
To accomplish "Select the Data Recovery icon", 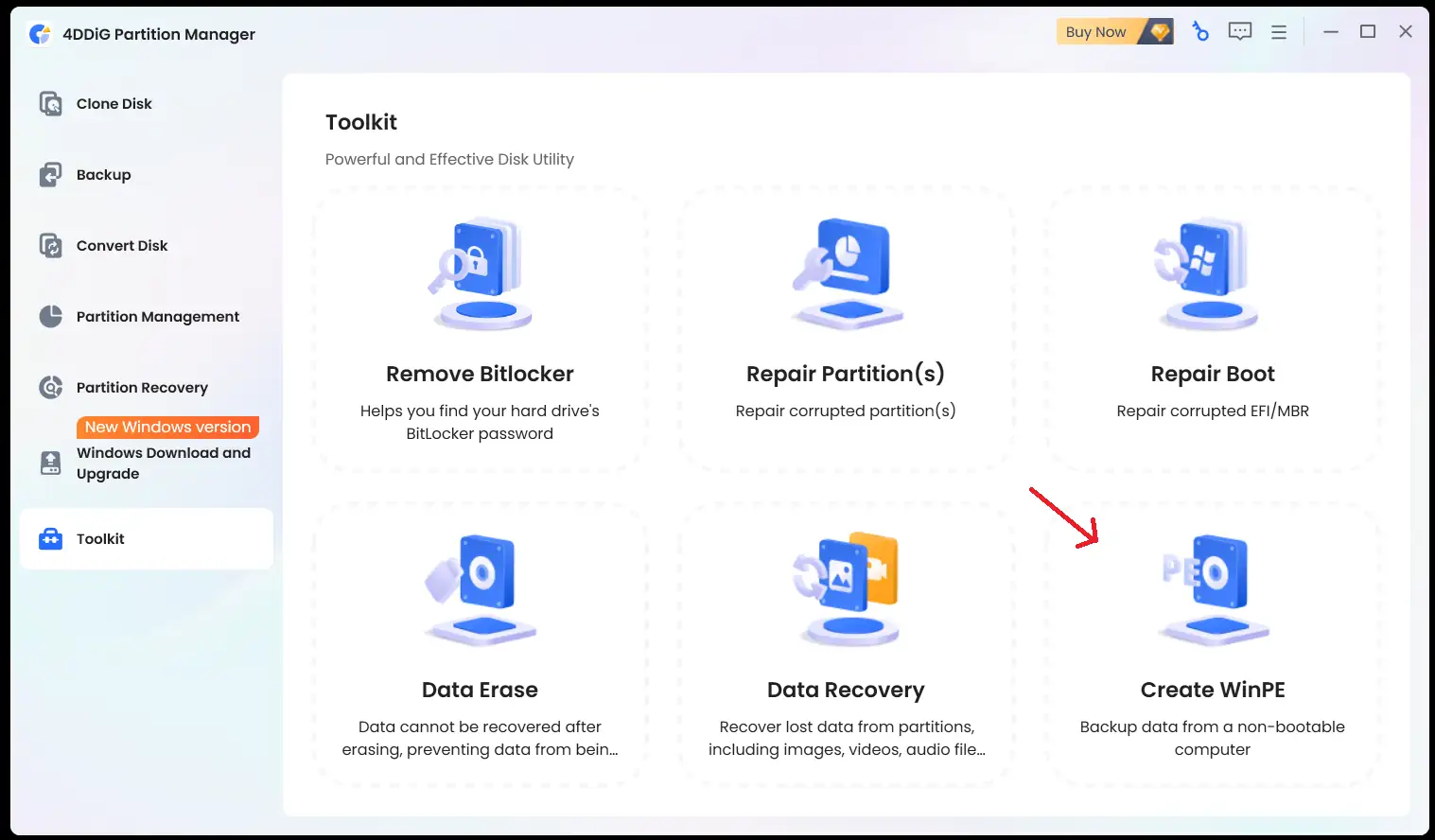I will [x=846, y=588].
